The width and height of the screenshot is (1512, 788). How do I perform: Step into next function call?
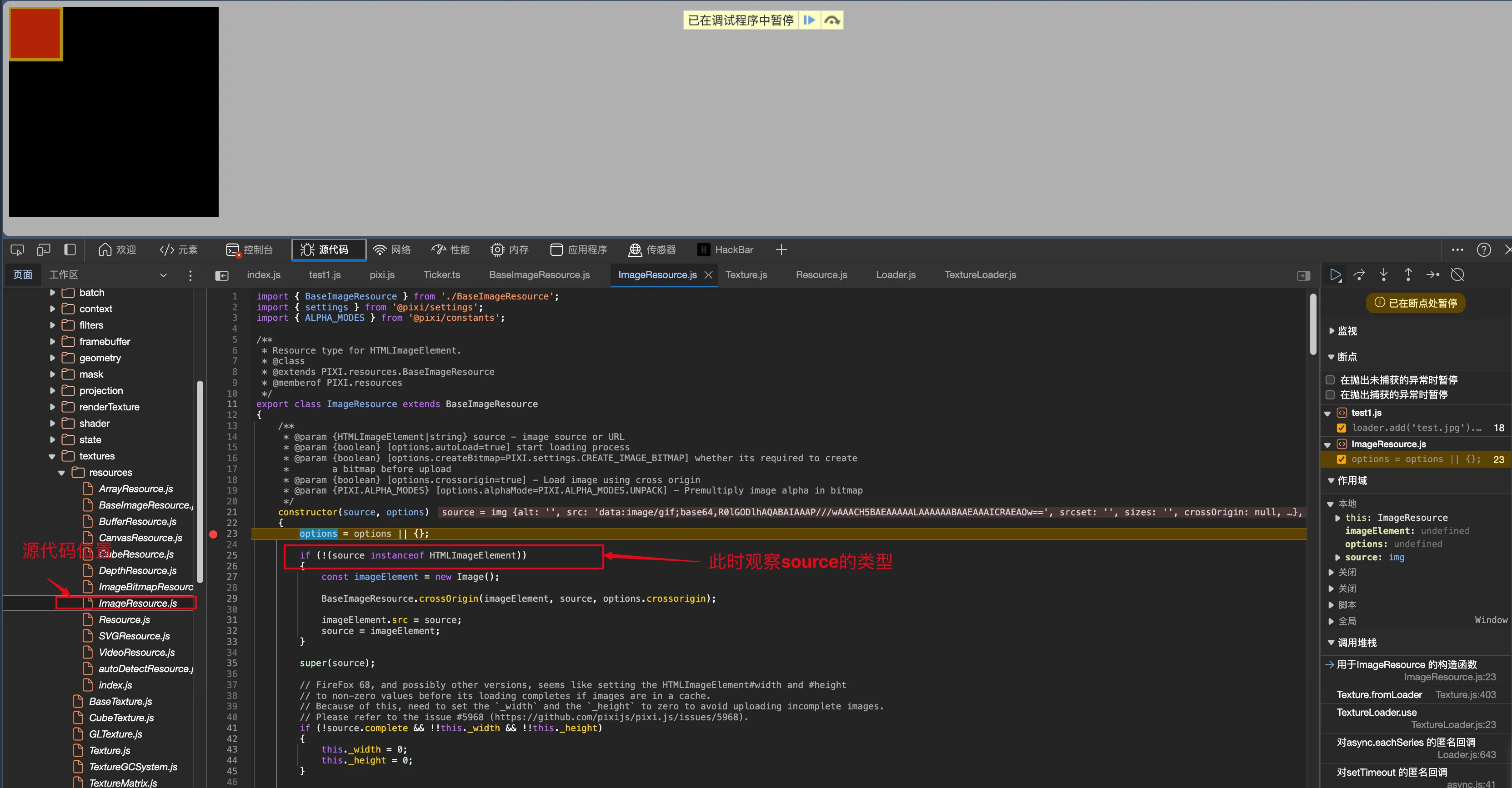coord(1383,274)
